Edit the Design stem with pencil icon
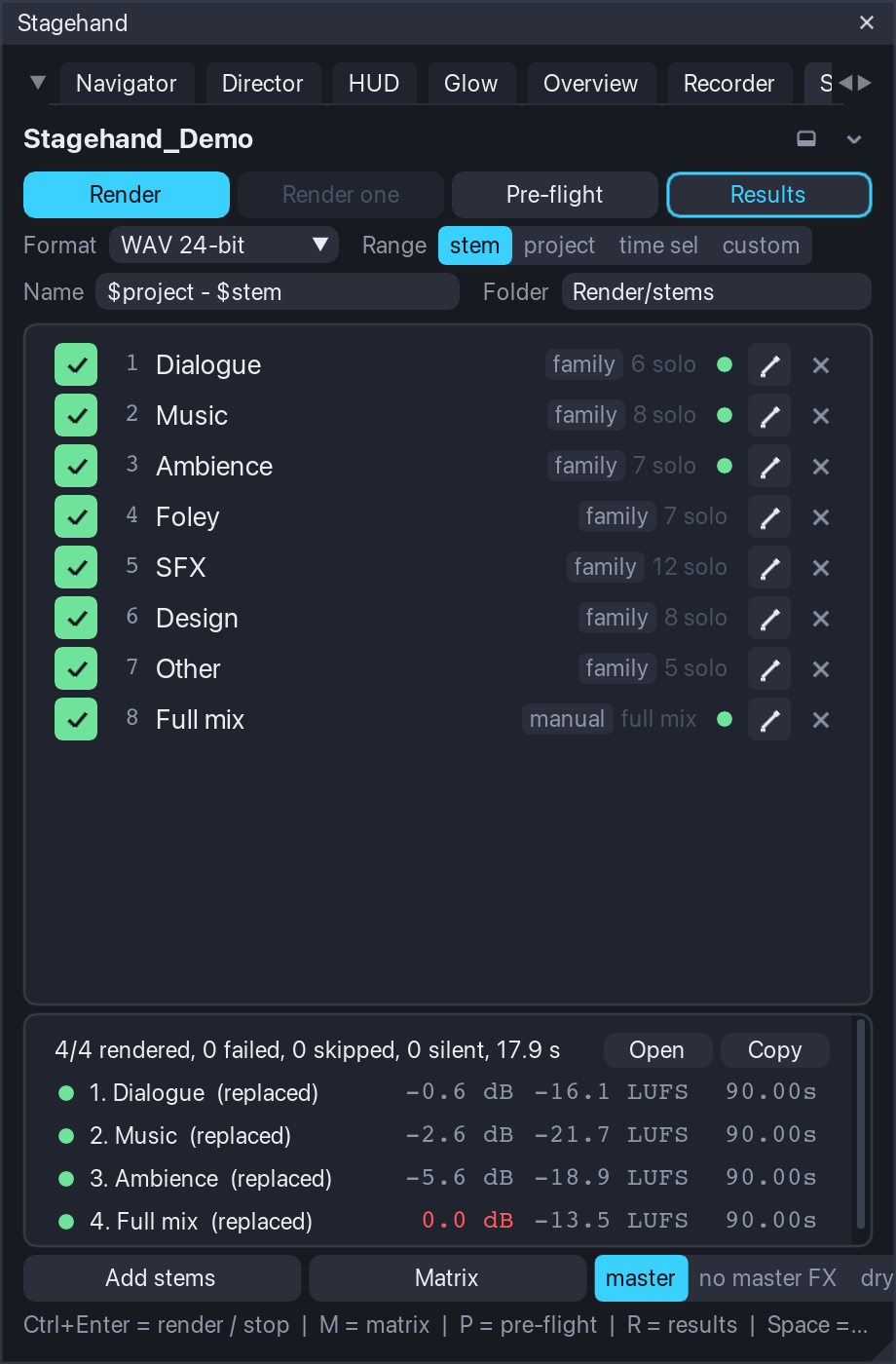 click(x=769, y=619)
